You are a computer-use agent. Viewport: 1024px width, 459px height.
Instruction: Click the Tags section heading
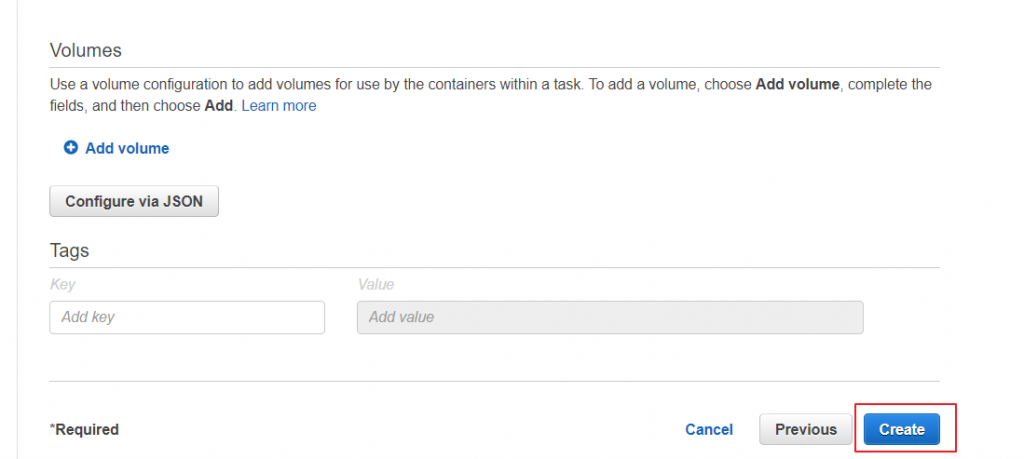click(x=70, y=250)
